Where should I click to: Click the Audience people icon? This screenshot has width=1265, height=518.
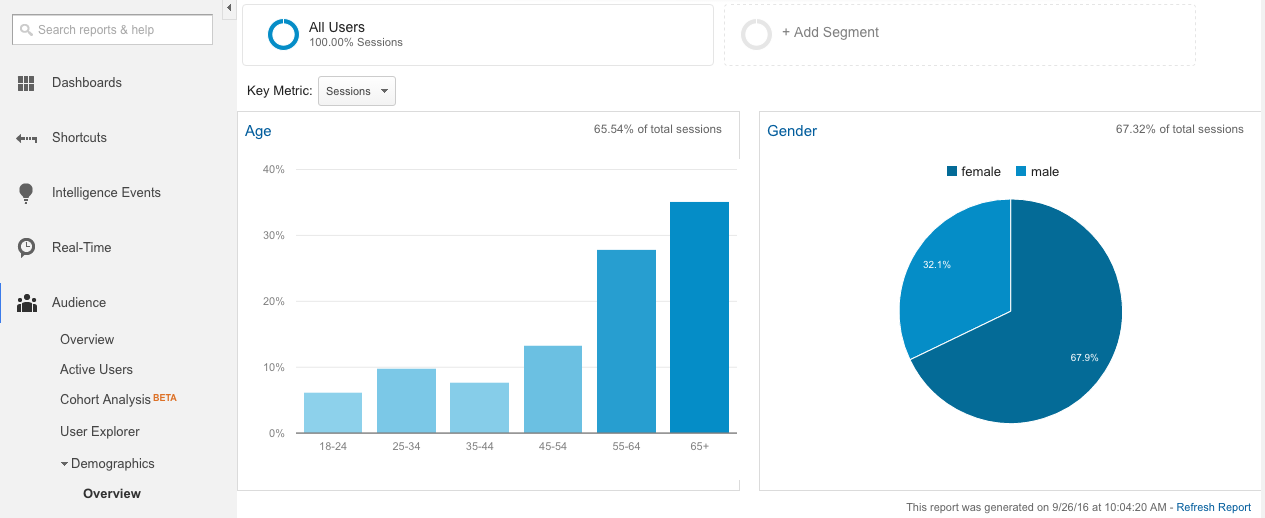(x=27, y=303)
